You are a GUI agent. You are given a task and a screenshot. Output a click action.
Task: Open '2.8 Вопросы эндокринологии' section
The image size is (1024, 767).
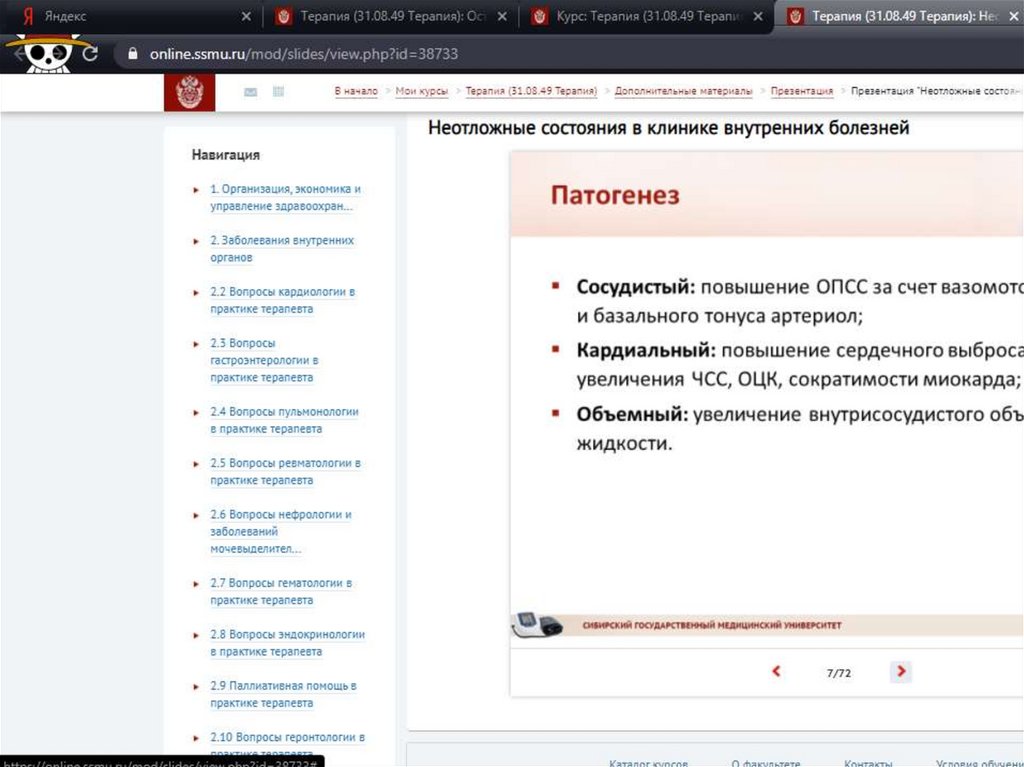click(287, 643)
